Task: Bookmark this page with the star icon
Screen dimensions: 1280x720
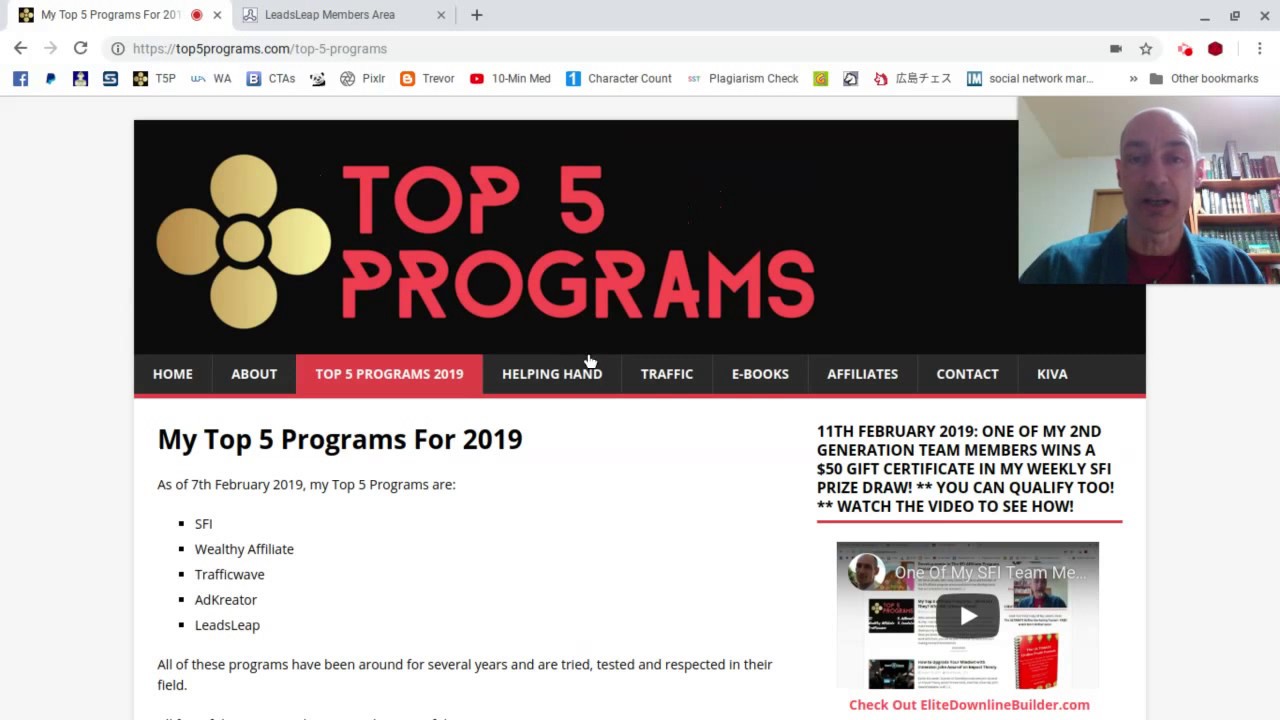Action: tap(1146, 48)
